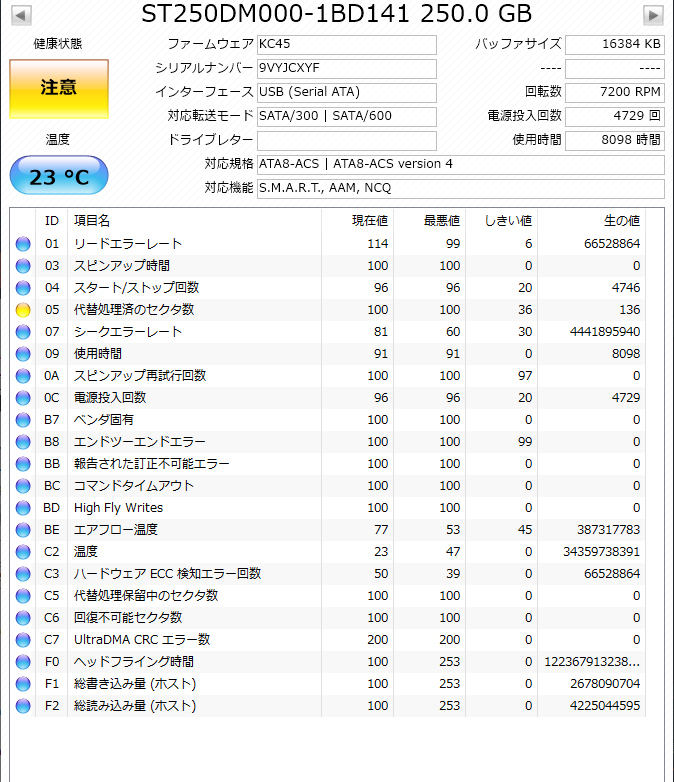Click the 健康状態 label

[x=58, y=44]
